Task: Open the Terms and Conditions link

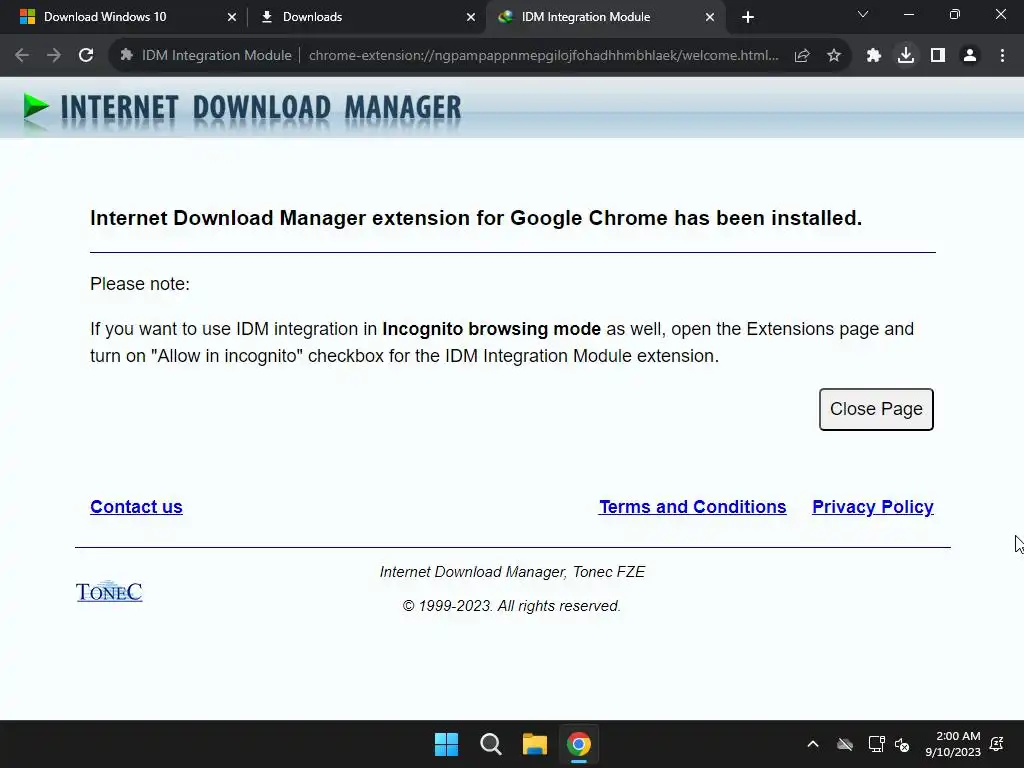Action: [x=692, y=507]
